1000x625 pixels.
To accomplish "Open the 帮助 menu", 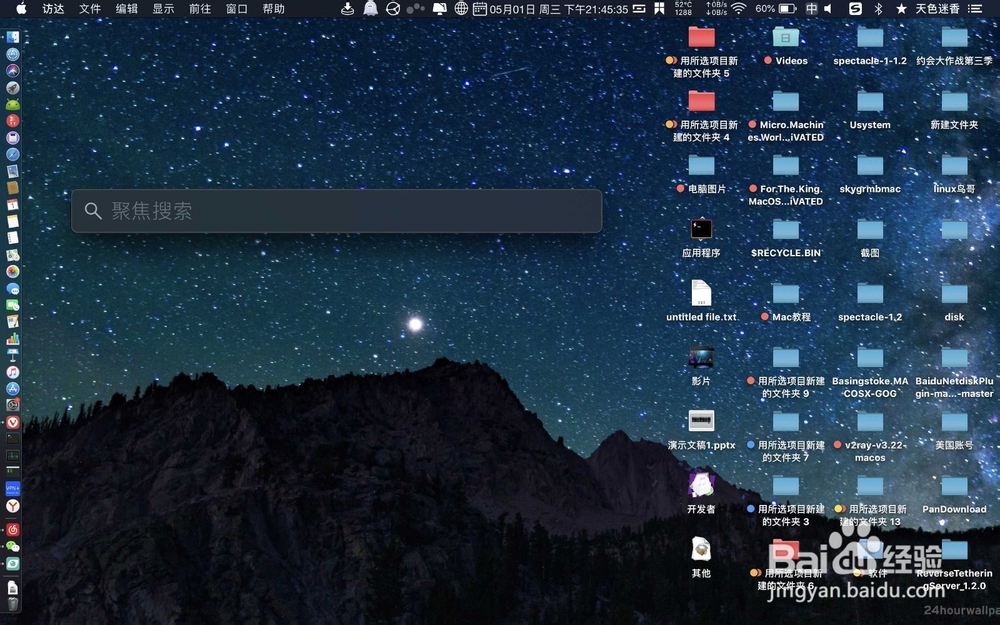I will (274, 8).
